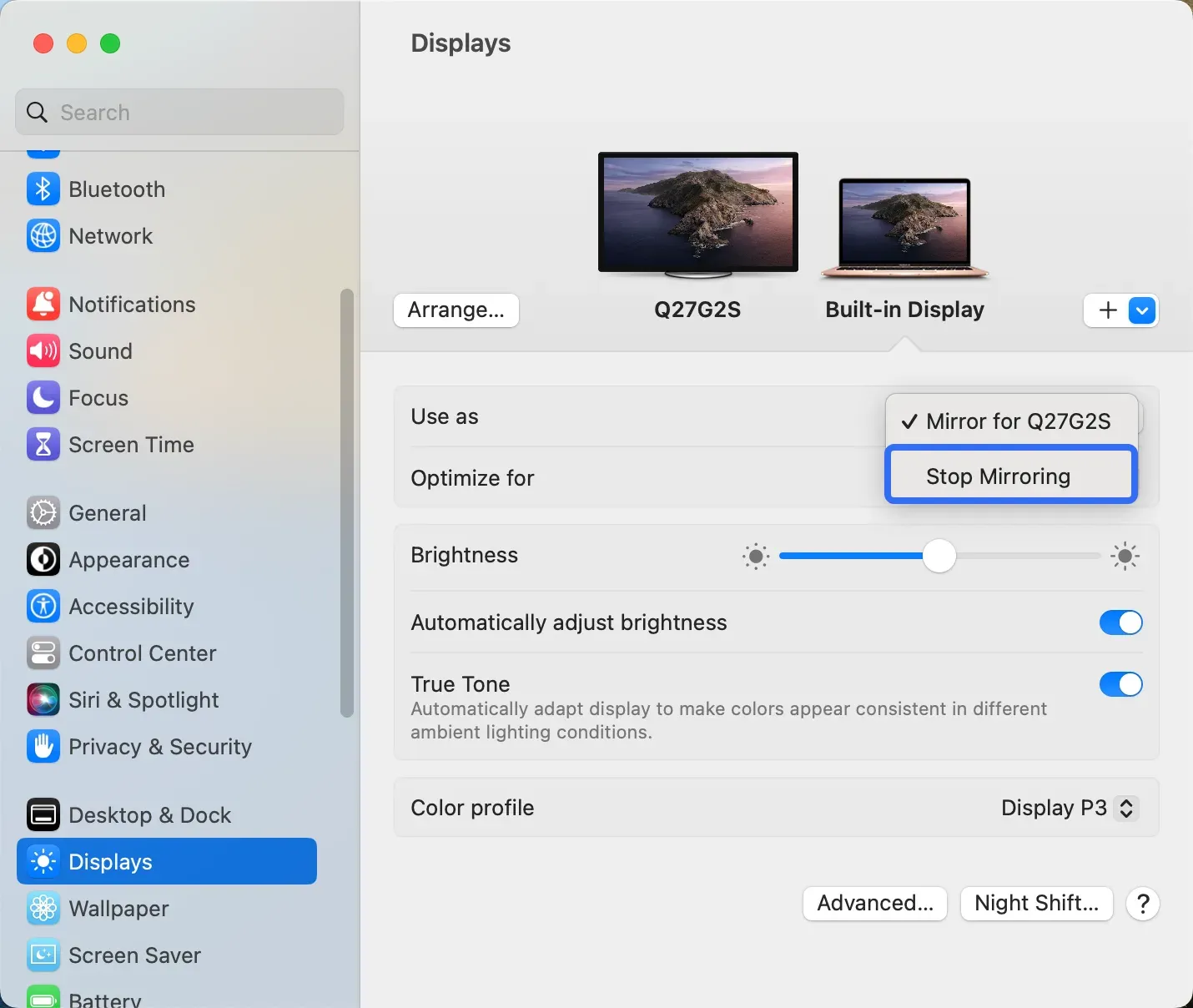The width and height of the screenshot is (1193, 1008).
Task: Open Network globe icon
Action: 43,236
